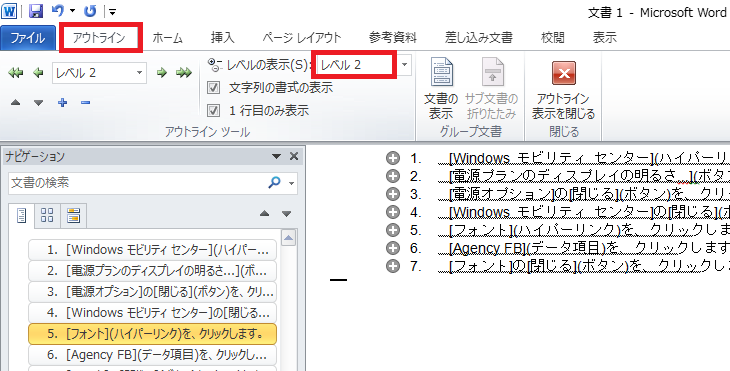Viewport: 730px width, 371px height.
Task: Switch to the 挿入 tab
Action: pyautogui.click(x=223, y=38)
